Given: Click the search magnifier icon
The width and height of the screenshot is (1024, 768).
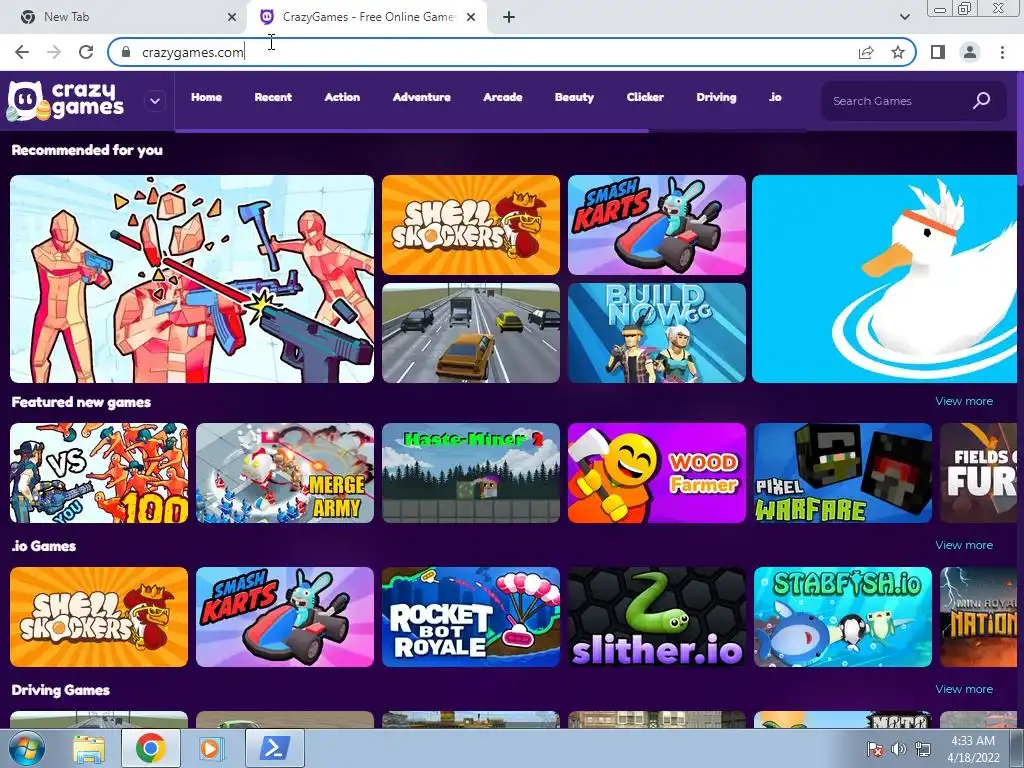Looking at the screenshot, I should (982, 101).
